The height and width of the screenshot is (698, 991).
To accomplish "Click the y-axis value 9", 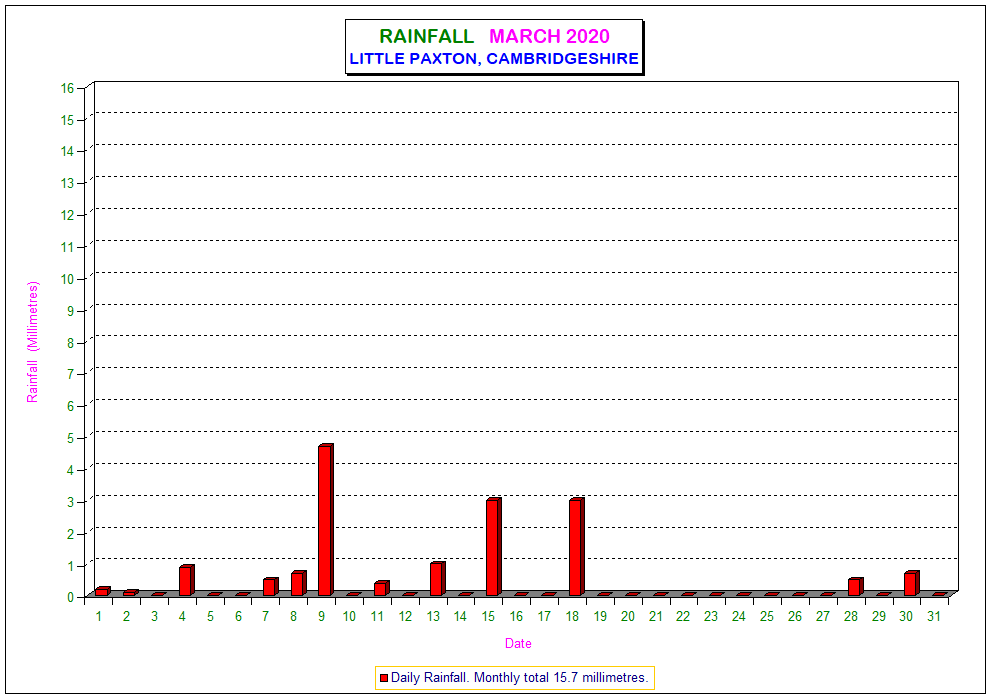I will (x=71, y=311).
